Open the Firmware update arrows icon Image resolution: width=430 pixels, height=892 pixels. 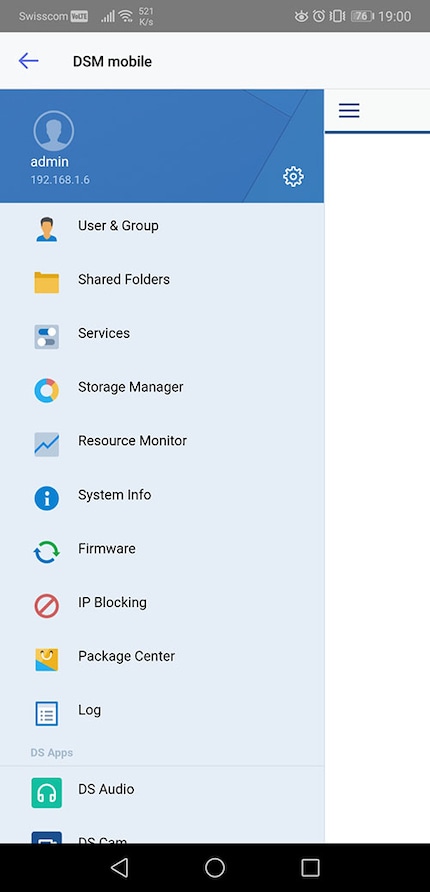coord(47,552)
